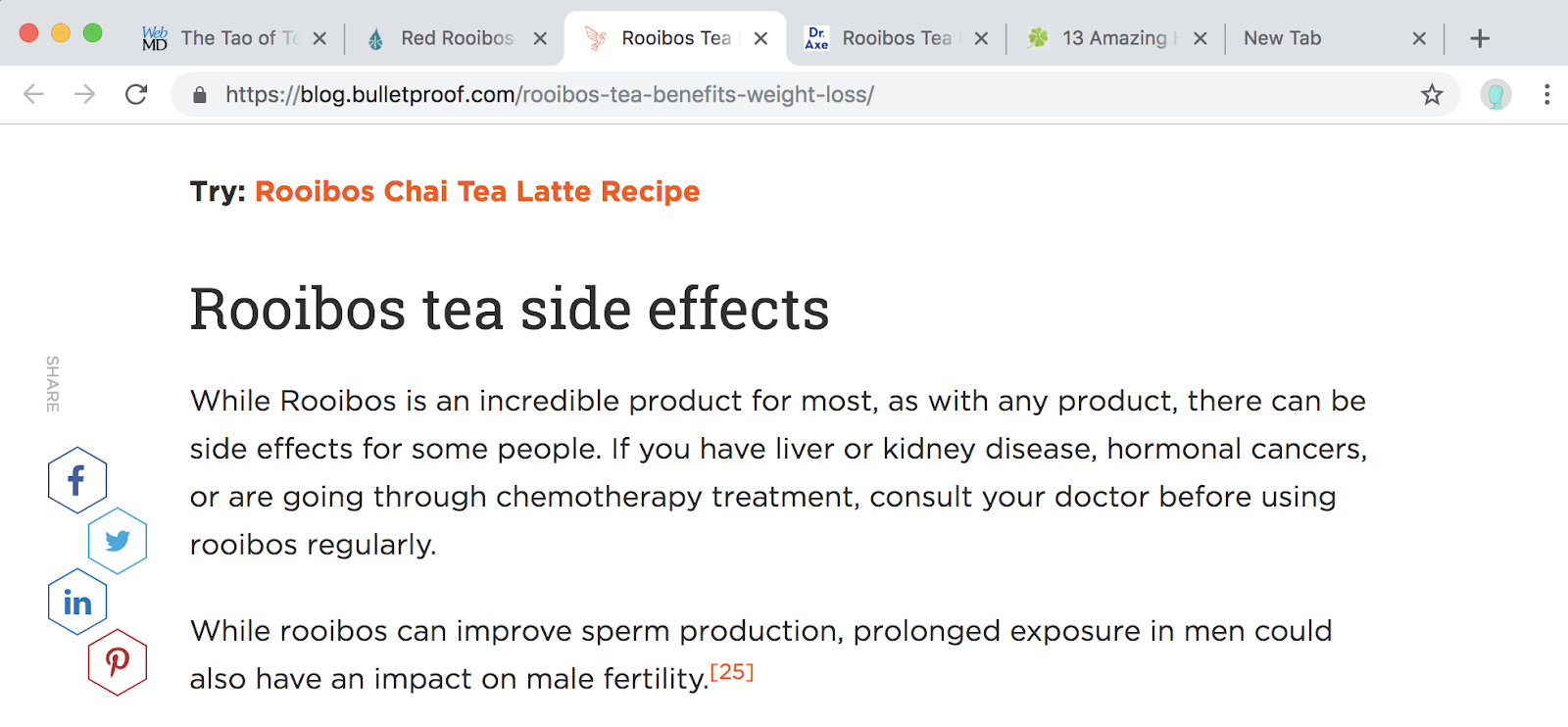Image resolution: width=1568 pixels, height=727 pixels.
Task: Open citation reference 25
Action: click(731, 672)
